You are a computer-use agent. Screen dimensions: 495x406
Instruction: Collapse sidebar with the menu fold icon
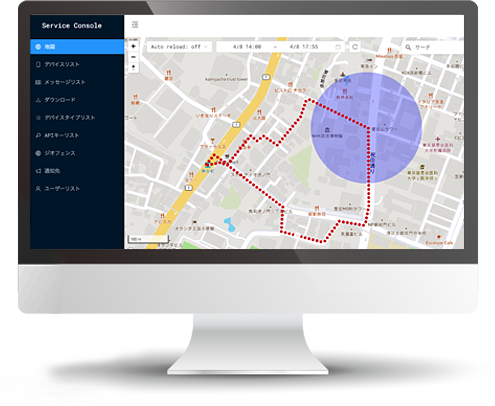pos(135,25)
